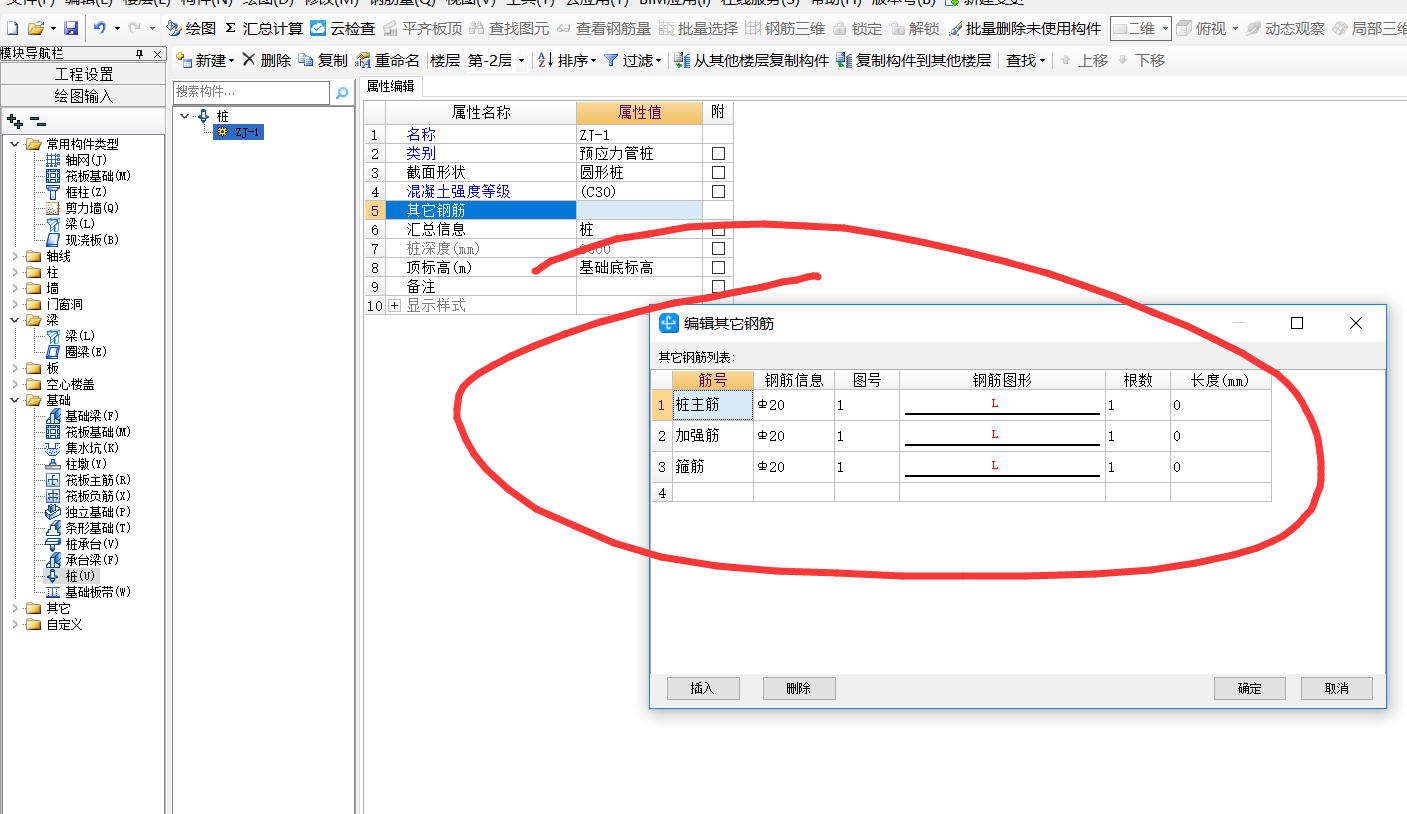
Task: Switch to the 绘图输入 section
Action: coord(83,96)
